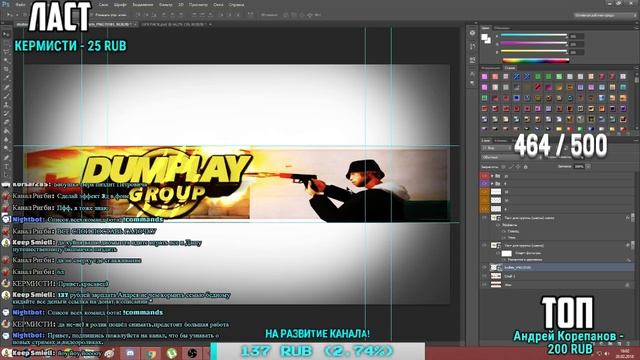
Task: Click the yellow Y color slider
Action: tap(533, 52)
